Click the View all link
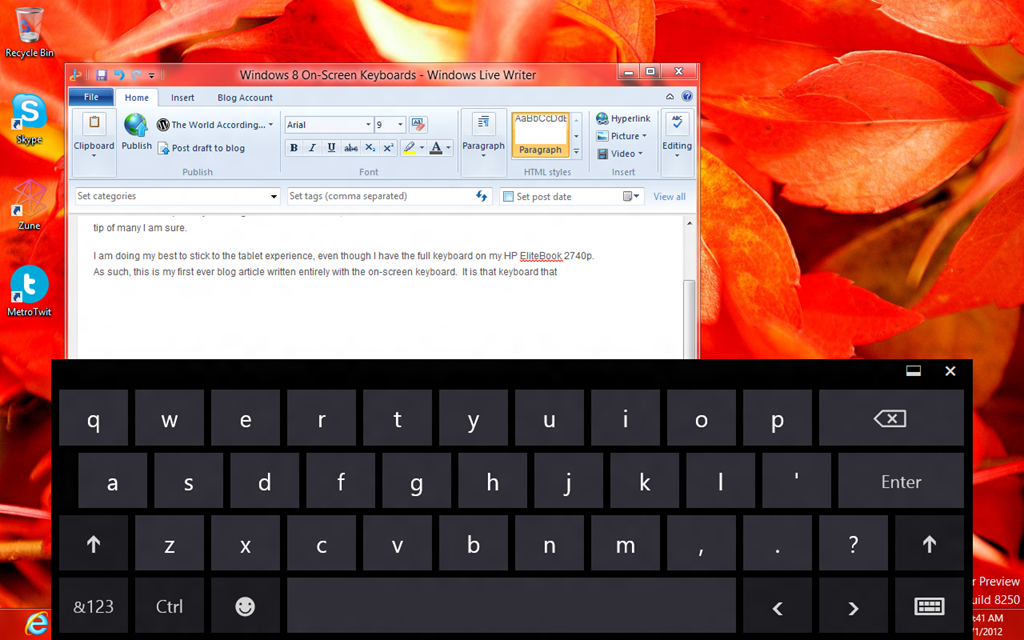Screen dimensions: 1024x640 pyautogui.click(x=669, y=197)
